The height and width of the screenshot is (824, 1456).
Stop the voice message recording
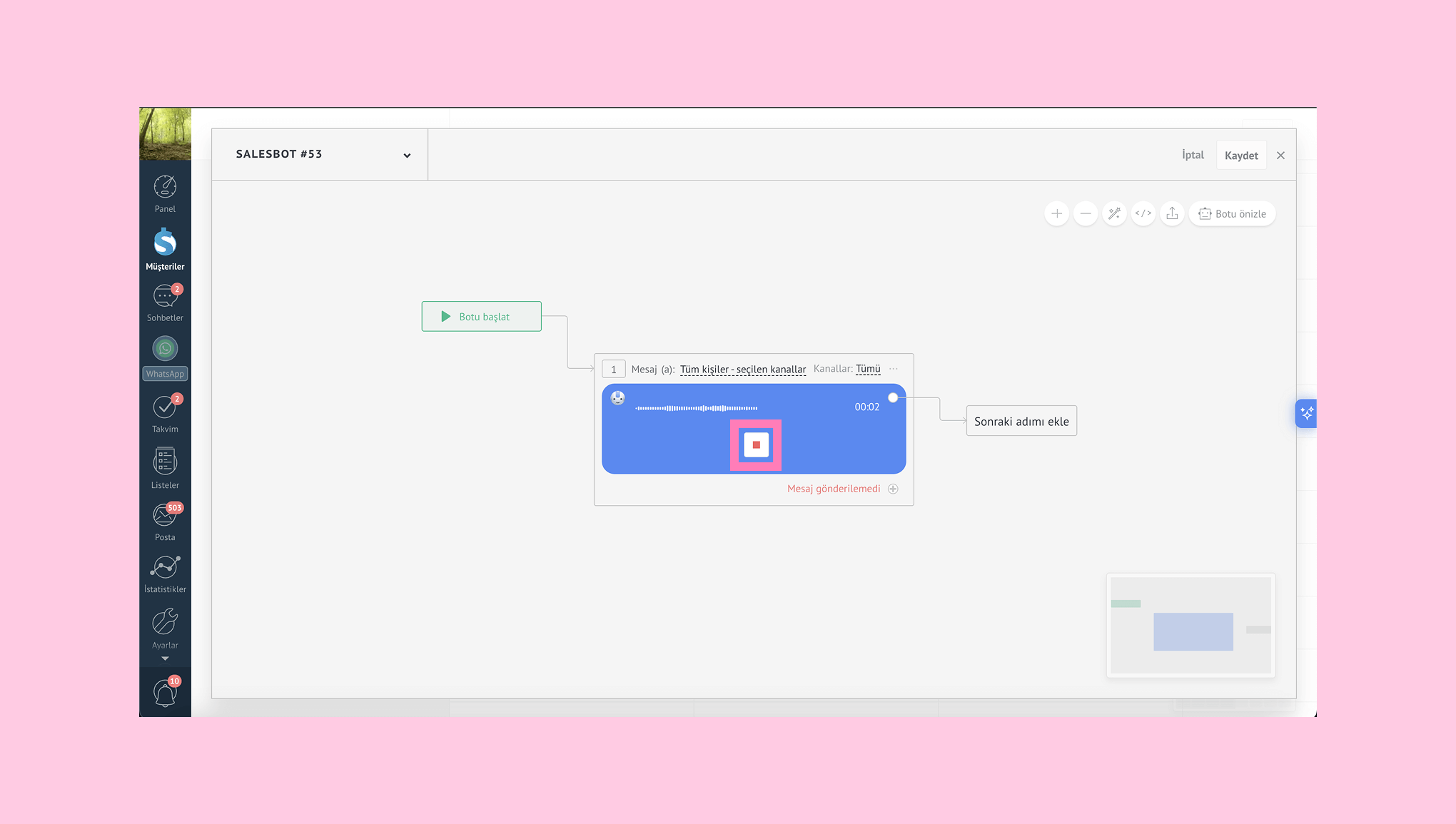click(x=756, y=444)
